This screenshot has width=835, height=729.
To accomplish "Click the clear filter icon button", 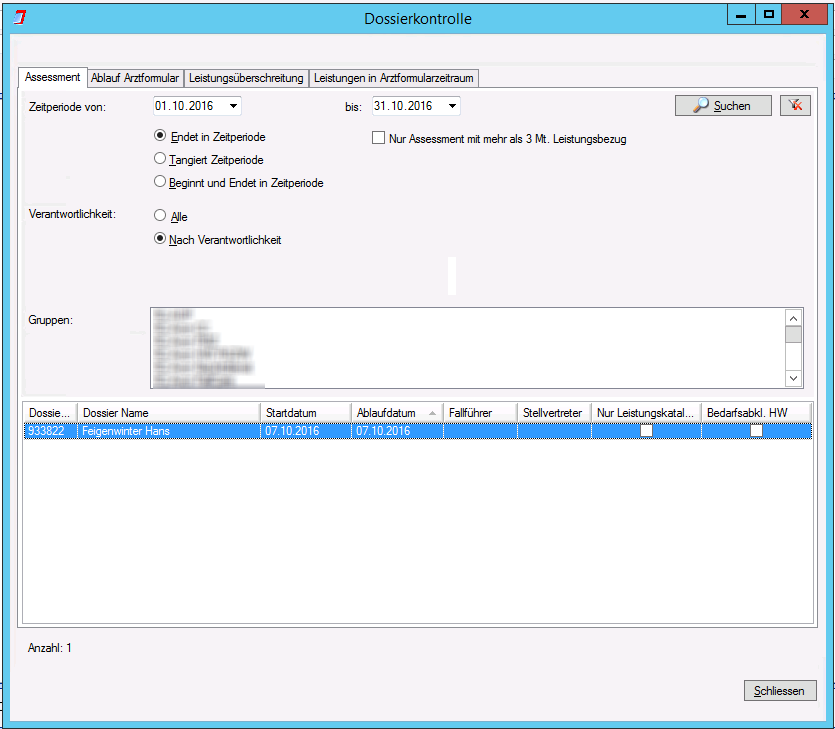I will (795, 105).
